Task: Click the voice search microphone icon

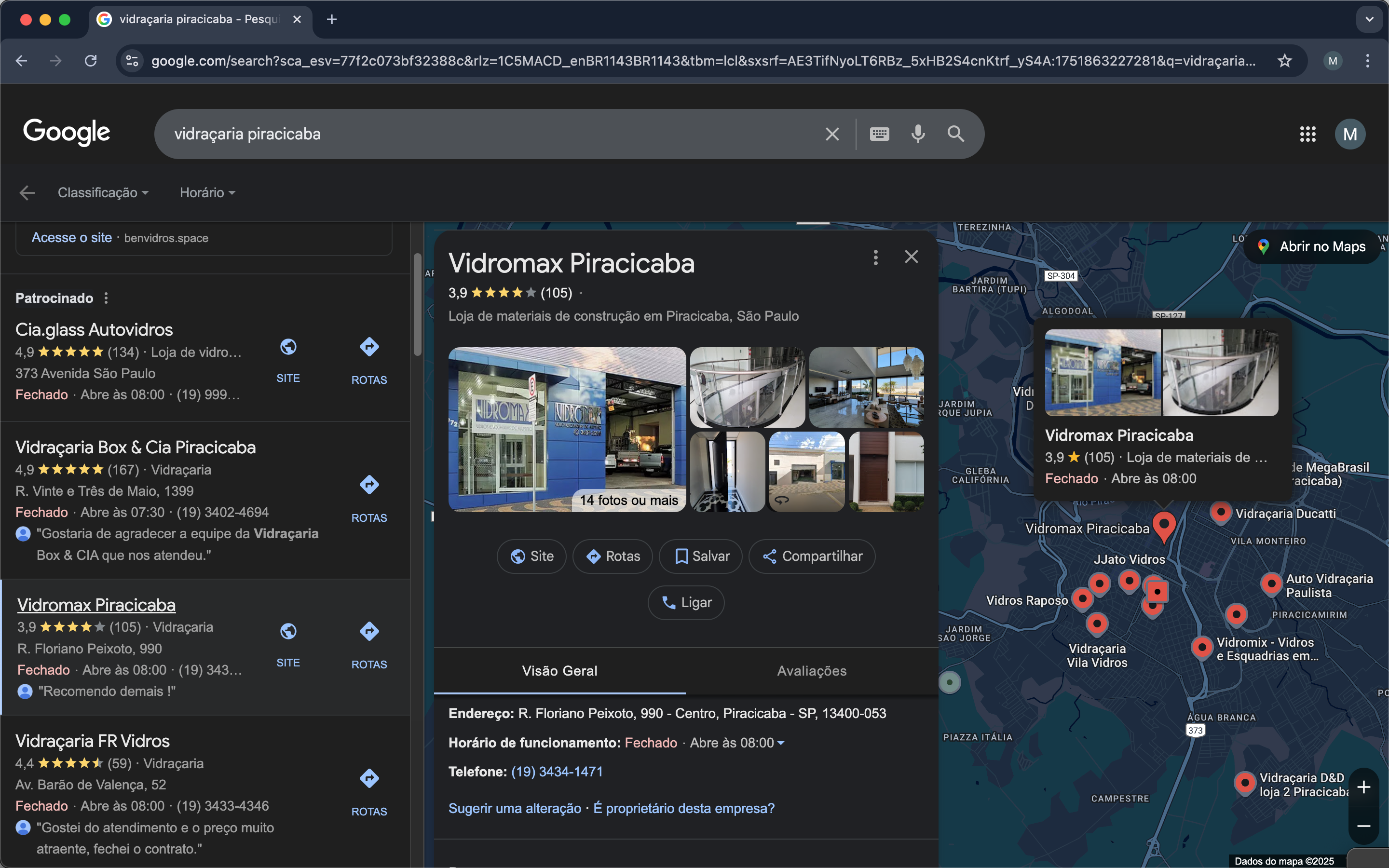Action: [918, 134]
